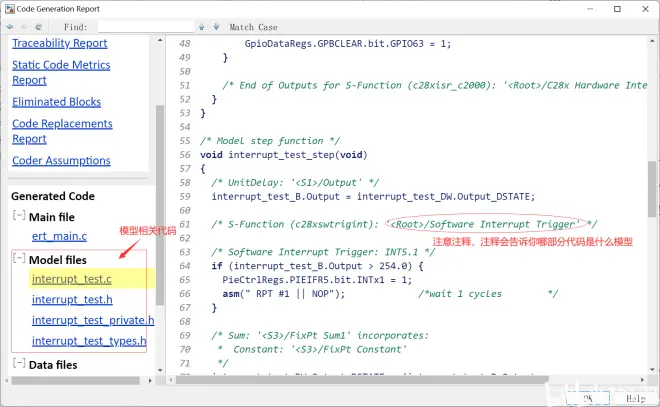Viewport: 660px width, 407px height.
Task: Collapse the Model files section
Action: pyautogui.click(x=19, y=258)
